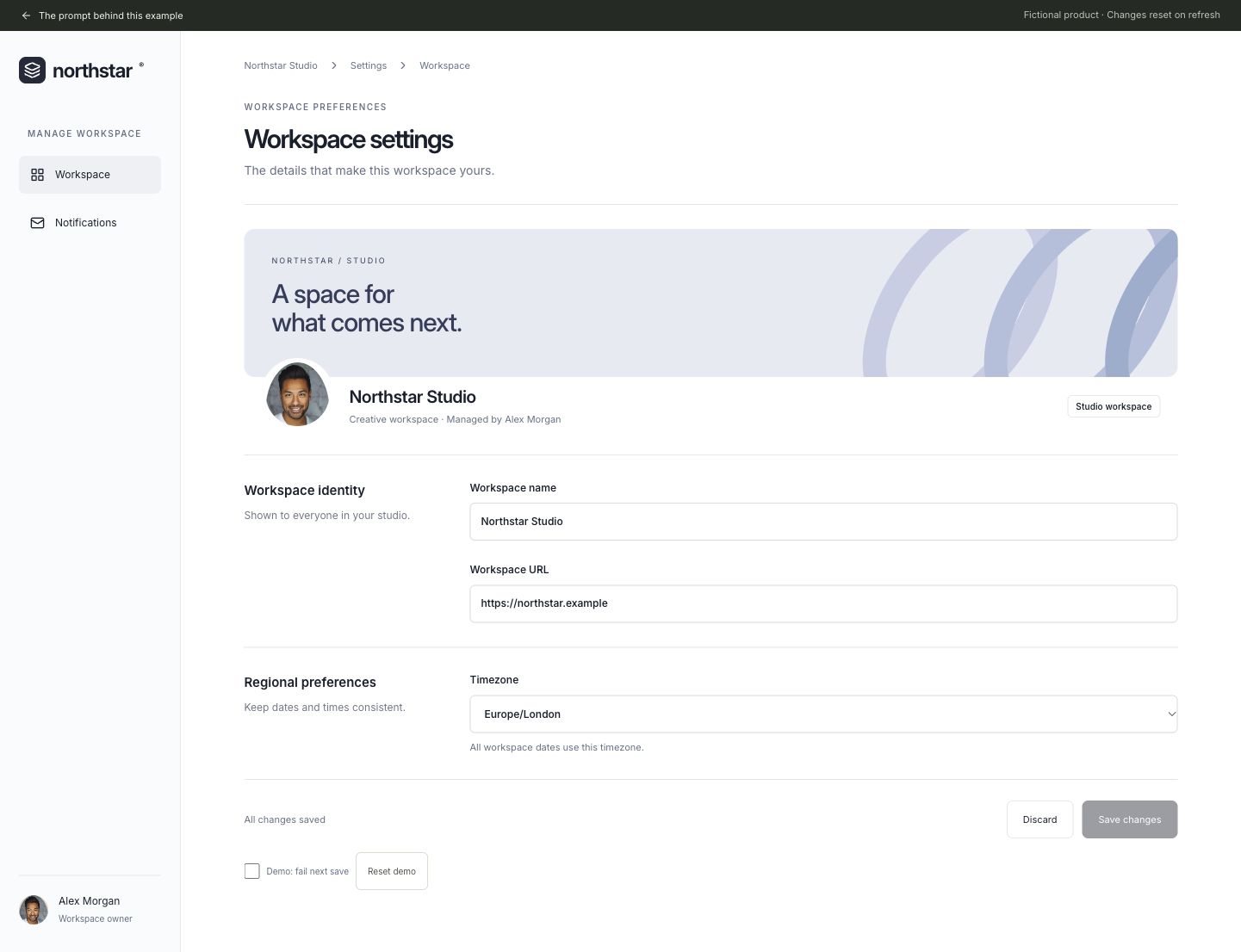Click the 'All changes saved' status text

click(x=285, y=819)
